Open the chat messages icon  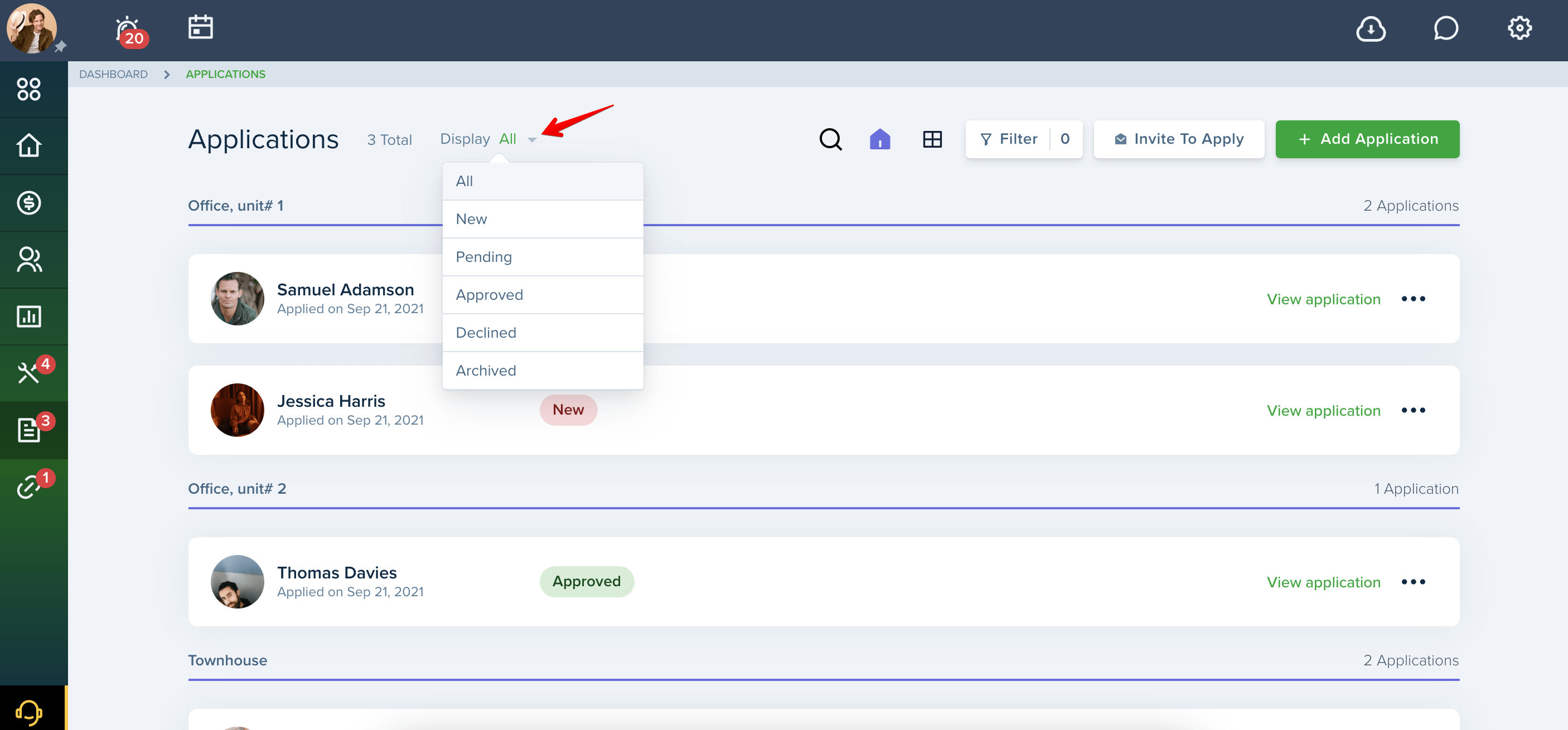coord(1446,28)
